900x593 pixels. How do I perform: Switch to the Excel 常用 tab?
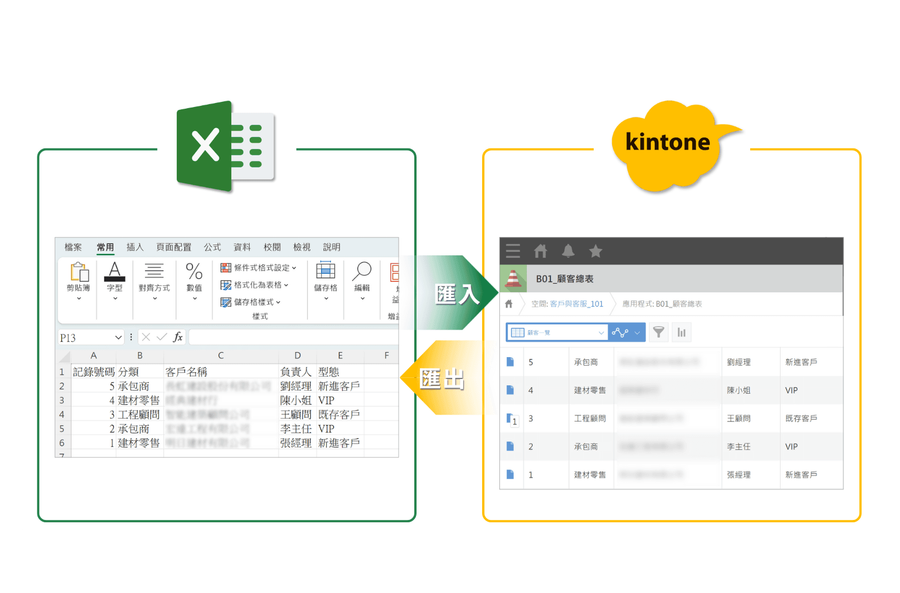[105, 247]
